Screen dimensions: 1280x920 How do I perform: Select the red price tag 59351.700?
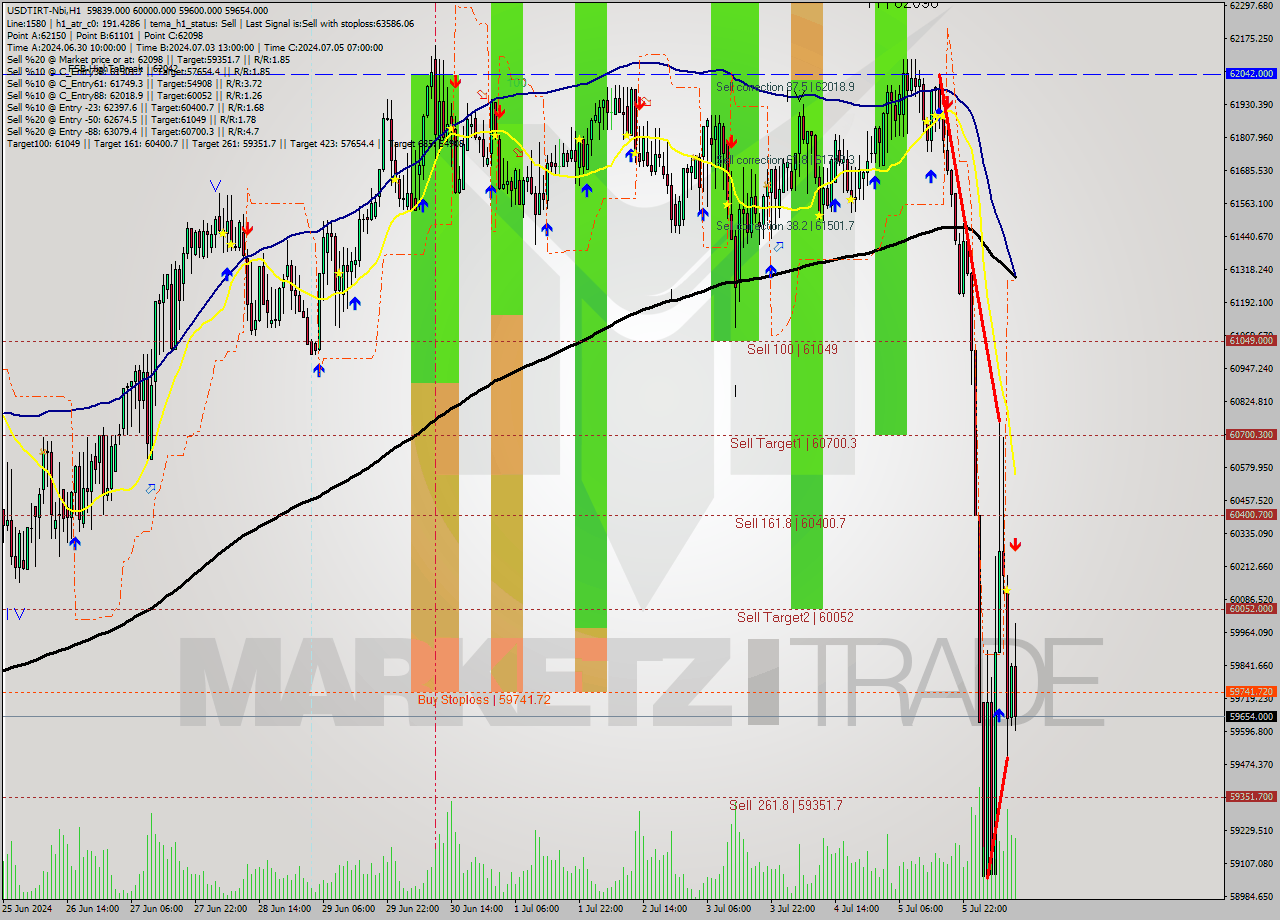pyautogui.click(x=1251, y=797)
